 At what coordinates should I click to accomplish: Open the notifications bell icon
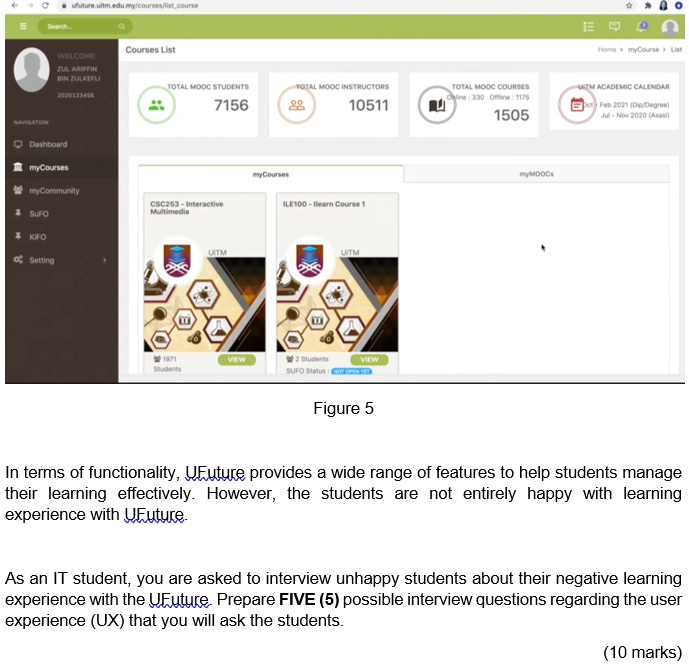coord(642,26)
